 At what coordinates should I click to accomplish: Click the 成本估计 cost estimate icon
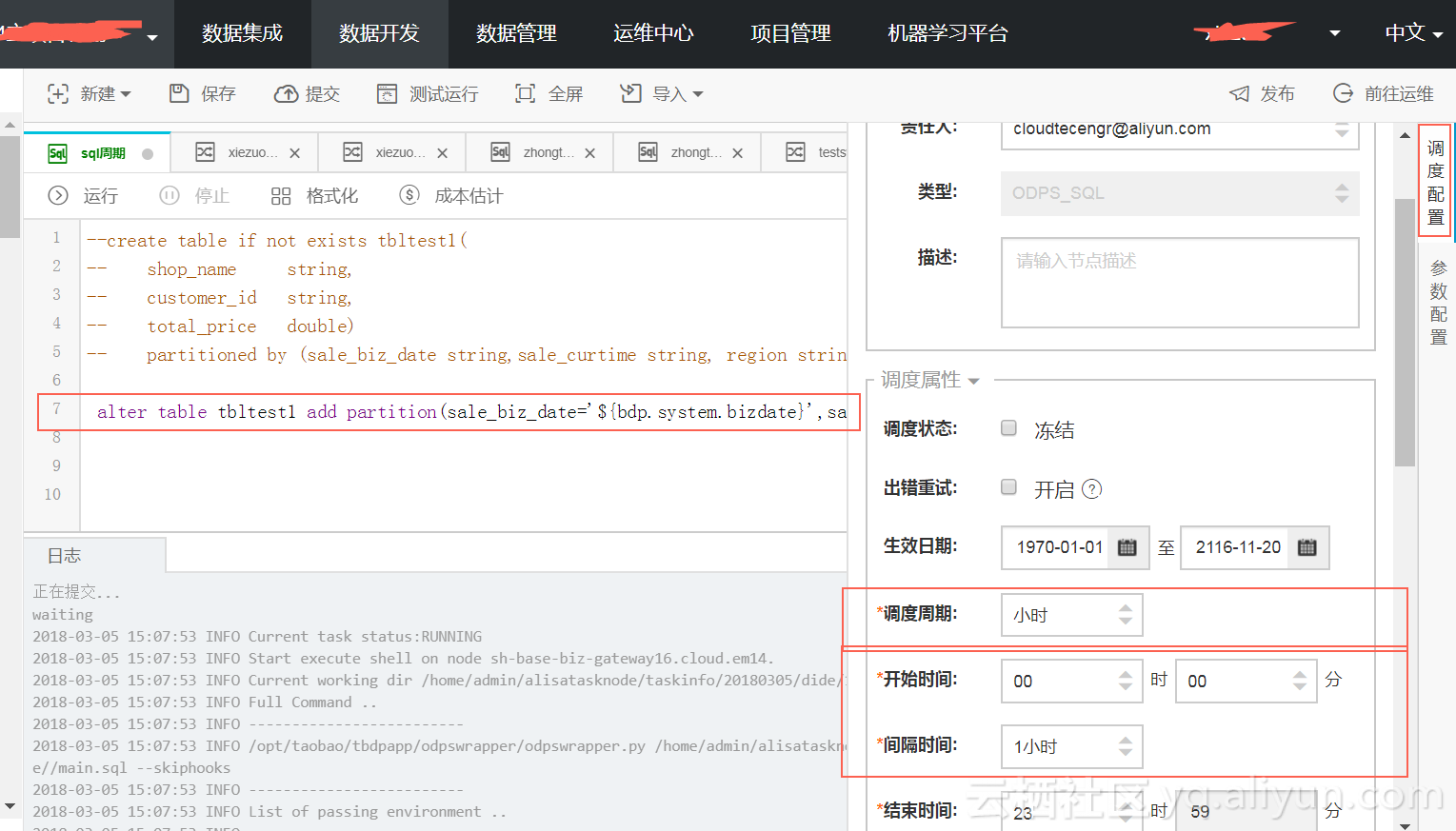point(409,195)
